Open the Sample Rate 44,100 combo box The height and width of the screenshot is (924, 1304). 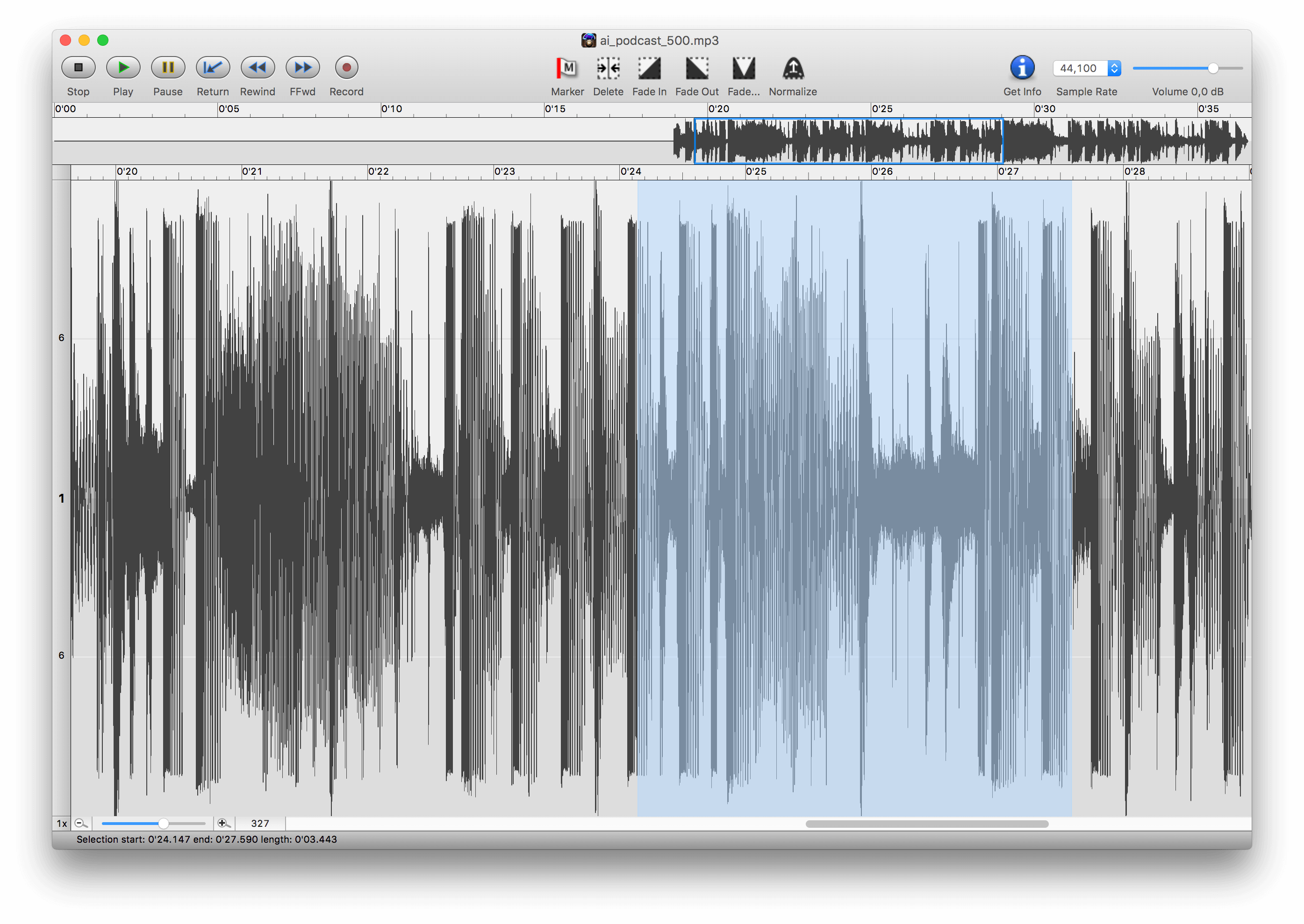[x=1086, y=68]
